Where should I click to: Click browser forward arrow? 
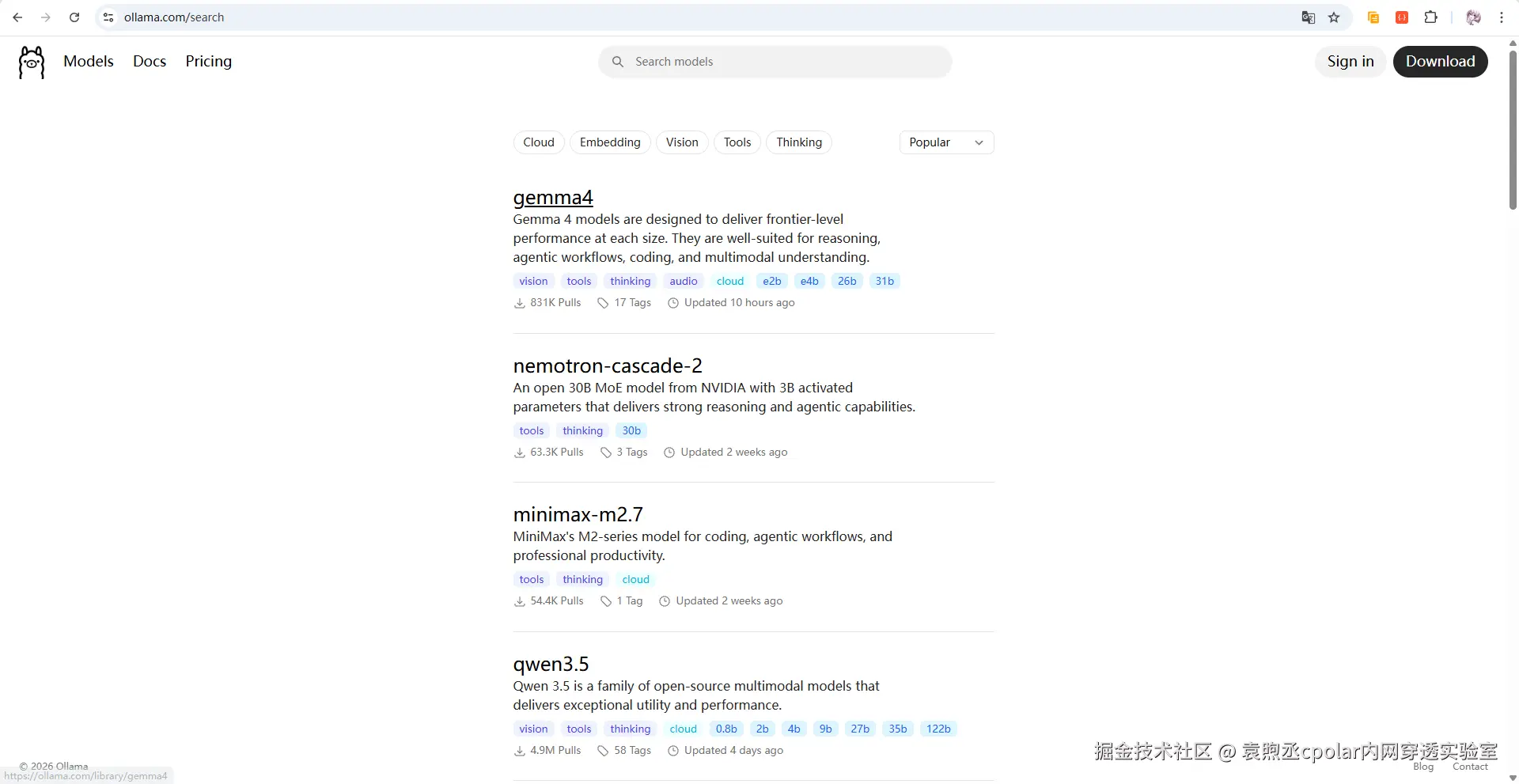tap(46, 17)
